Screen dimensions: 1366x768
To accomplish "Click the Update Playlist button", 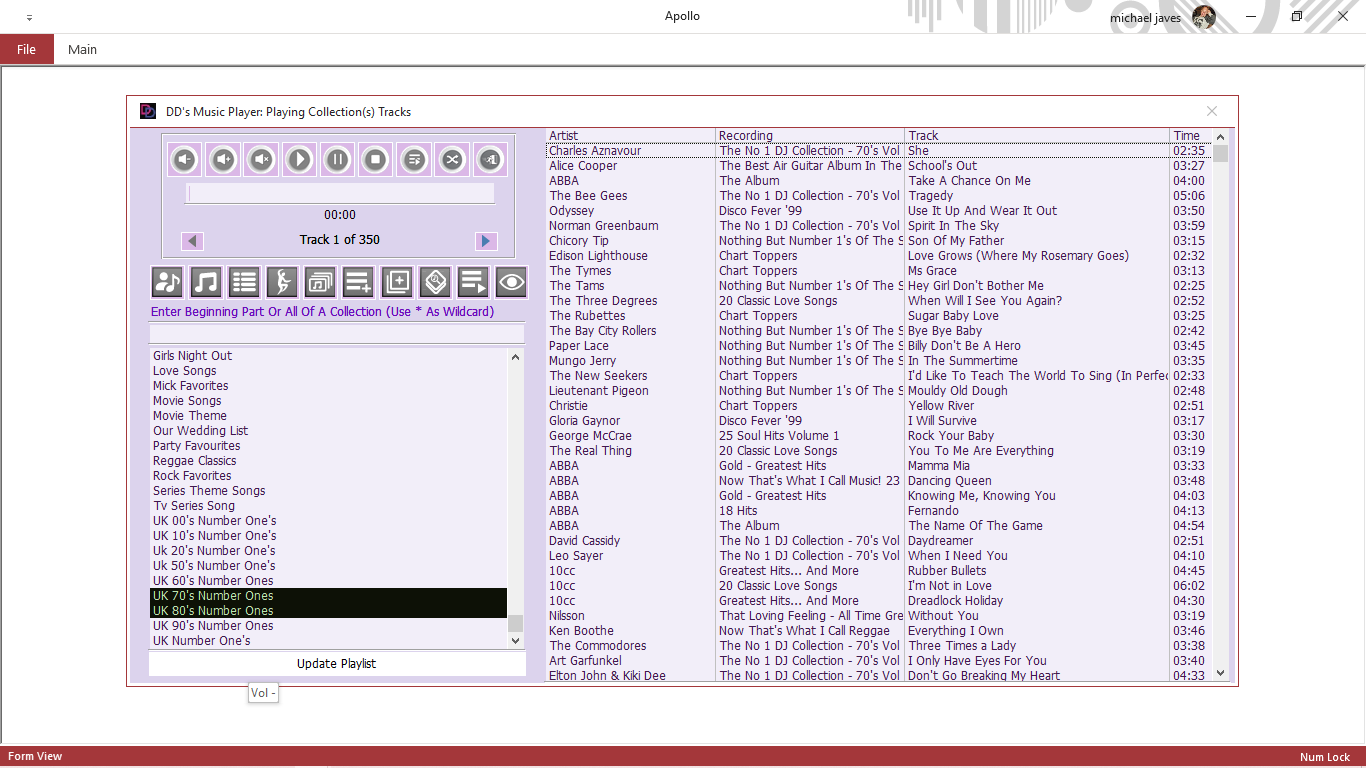I will click(337, 664).
